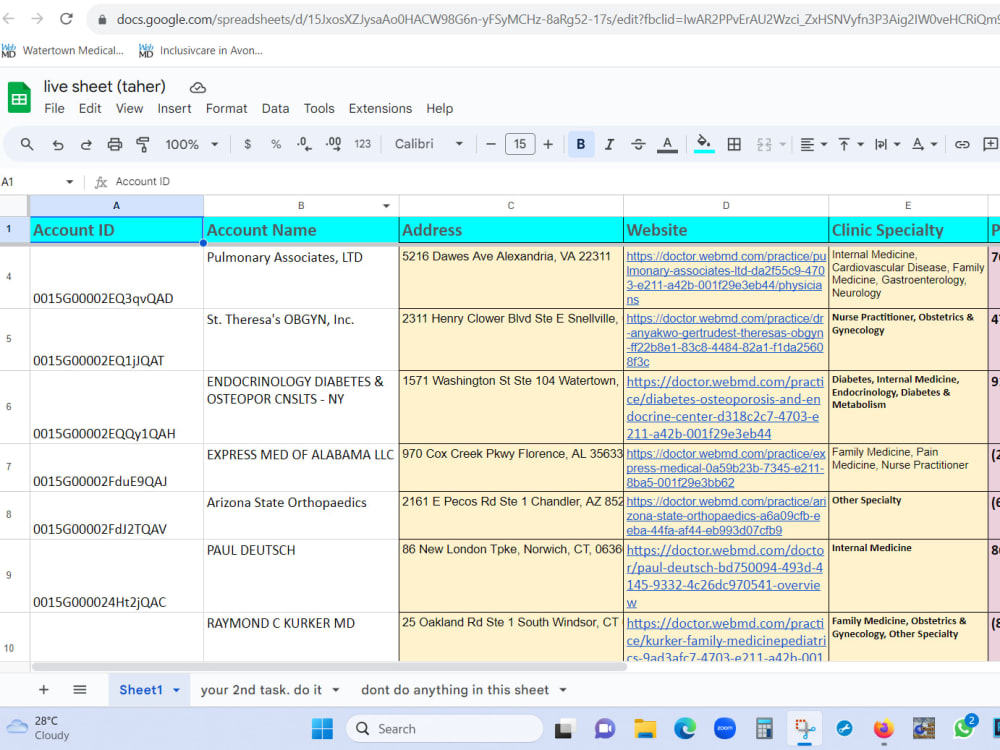
Task: Open the fill color picker
Action: click(704, 143)
